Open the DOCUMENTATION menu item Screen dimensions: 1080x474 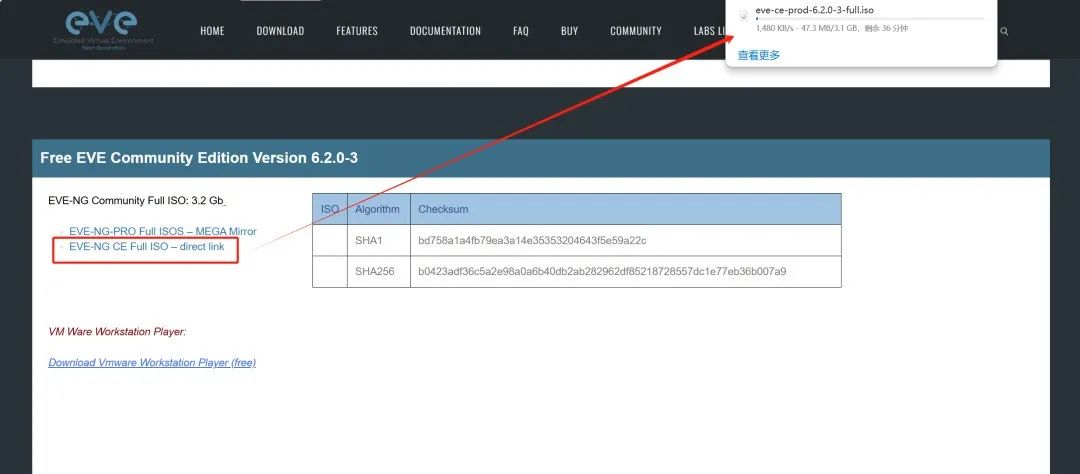[446, 31]
